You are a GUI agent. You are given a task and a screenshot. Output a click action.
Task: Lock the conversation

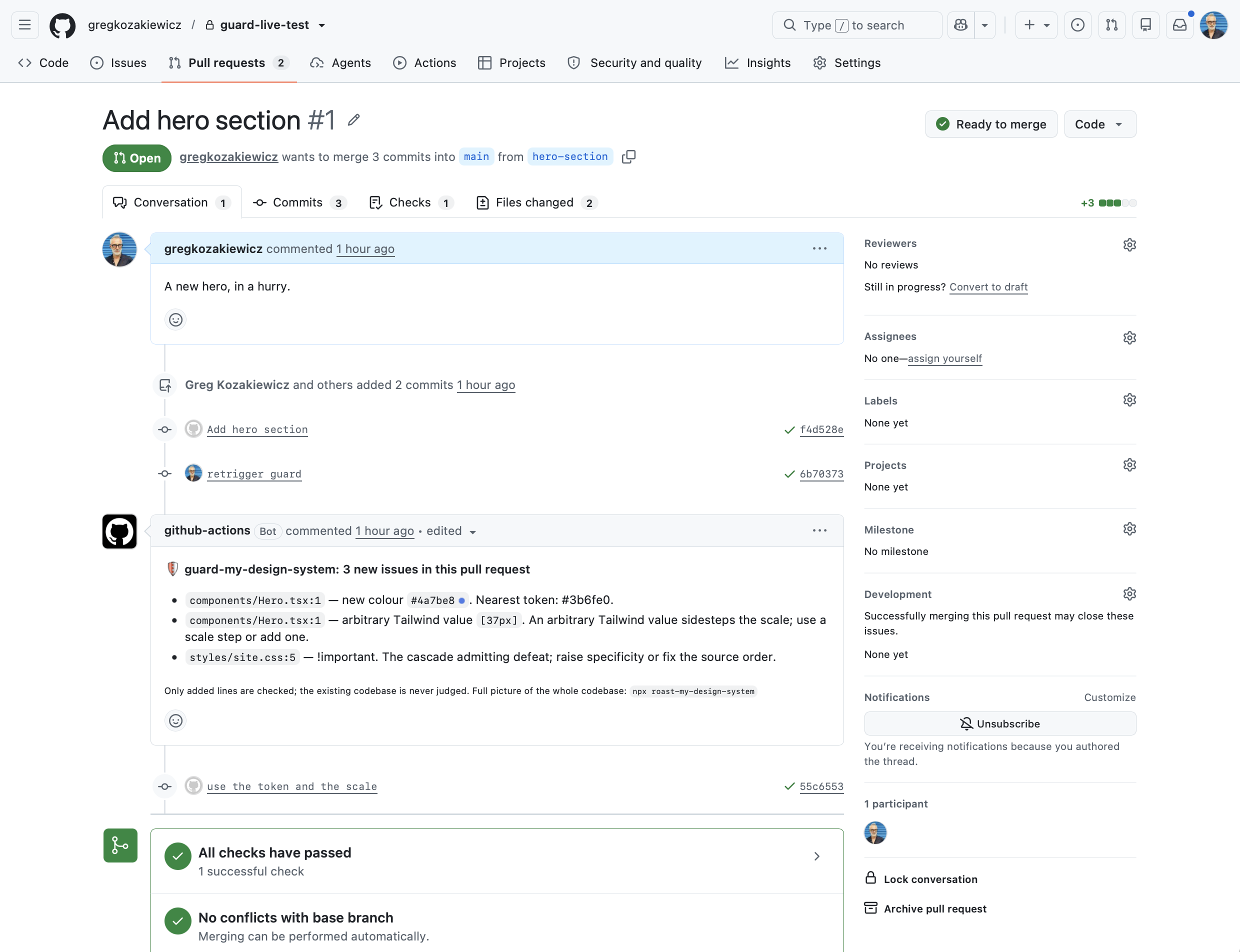pyautogui.click(x=921, y=879)
